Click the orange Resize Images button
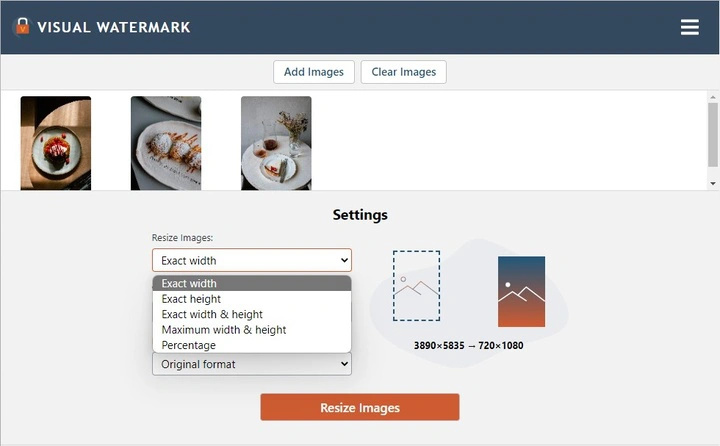 360,407
